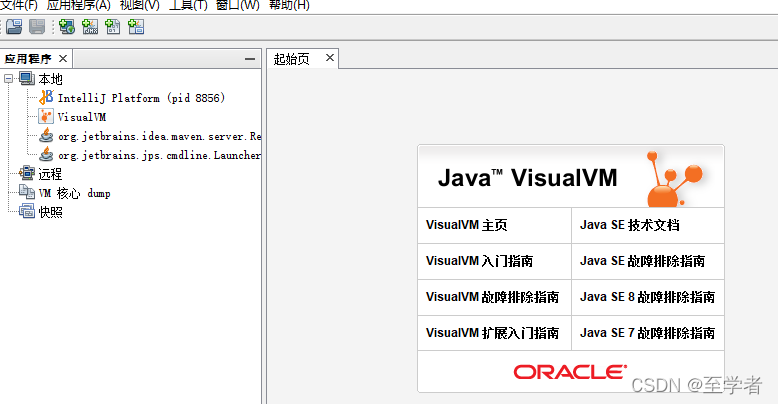Open the 应用程序(A) menu
The height and width of the screenshot is (404, 778).
(x=78, y=5)
